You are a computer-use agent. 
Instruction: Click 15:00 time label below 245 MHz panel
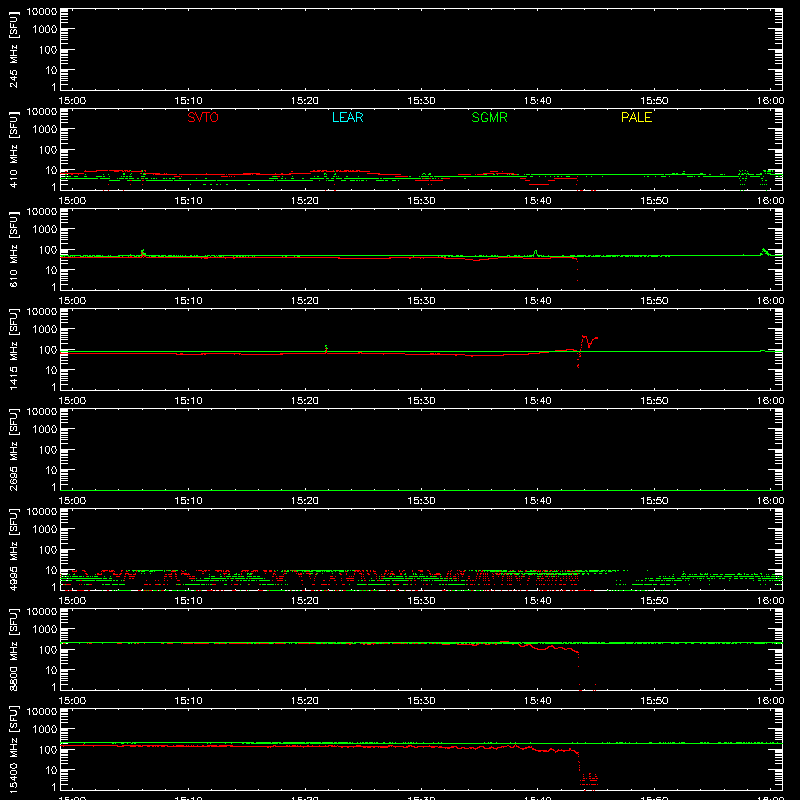[72, 101]
